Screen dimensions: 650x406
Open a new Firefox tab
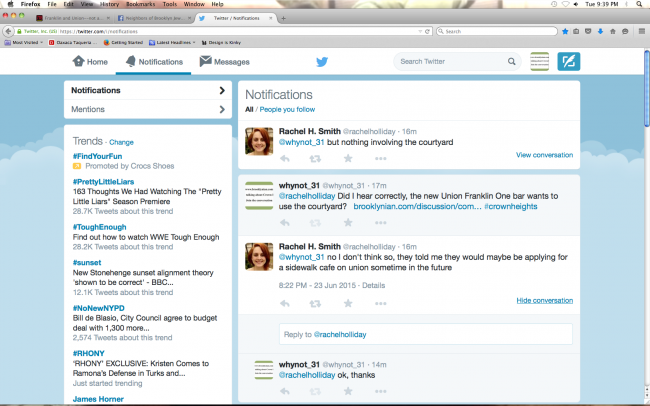(284, 18)
